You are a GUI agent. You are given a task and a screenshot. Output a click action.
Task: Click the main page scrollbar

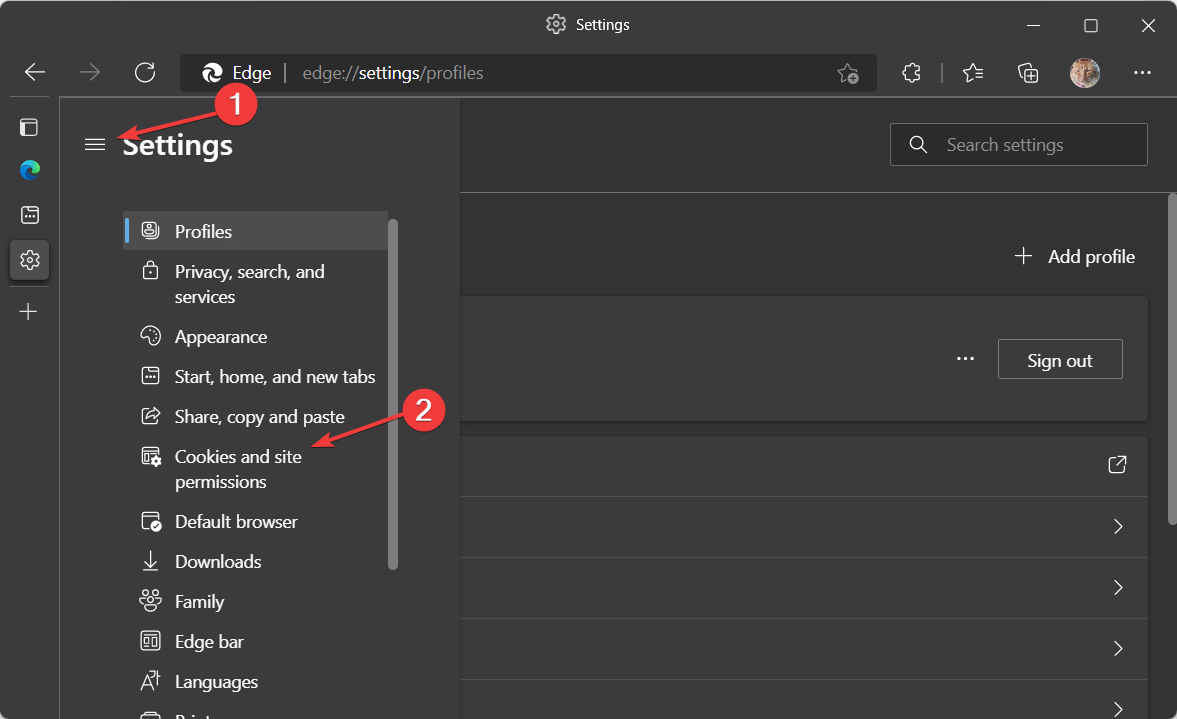click(x=1172, y=359)
